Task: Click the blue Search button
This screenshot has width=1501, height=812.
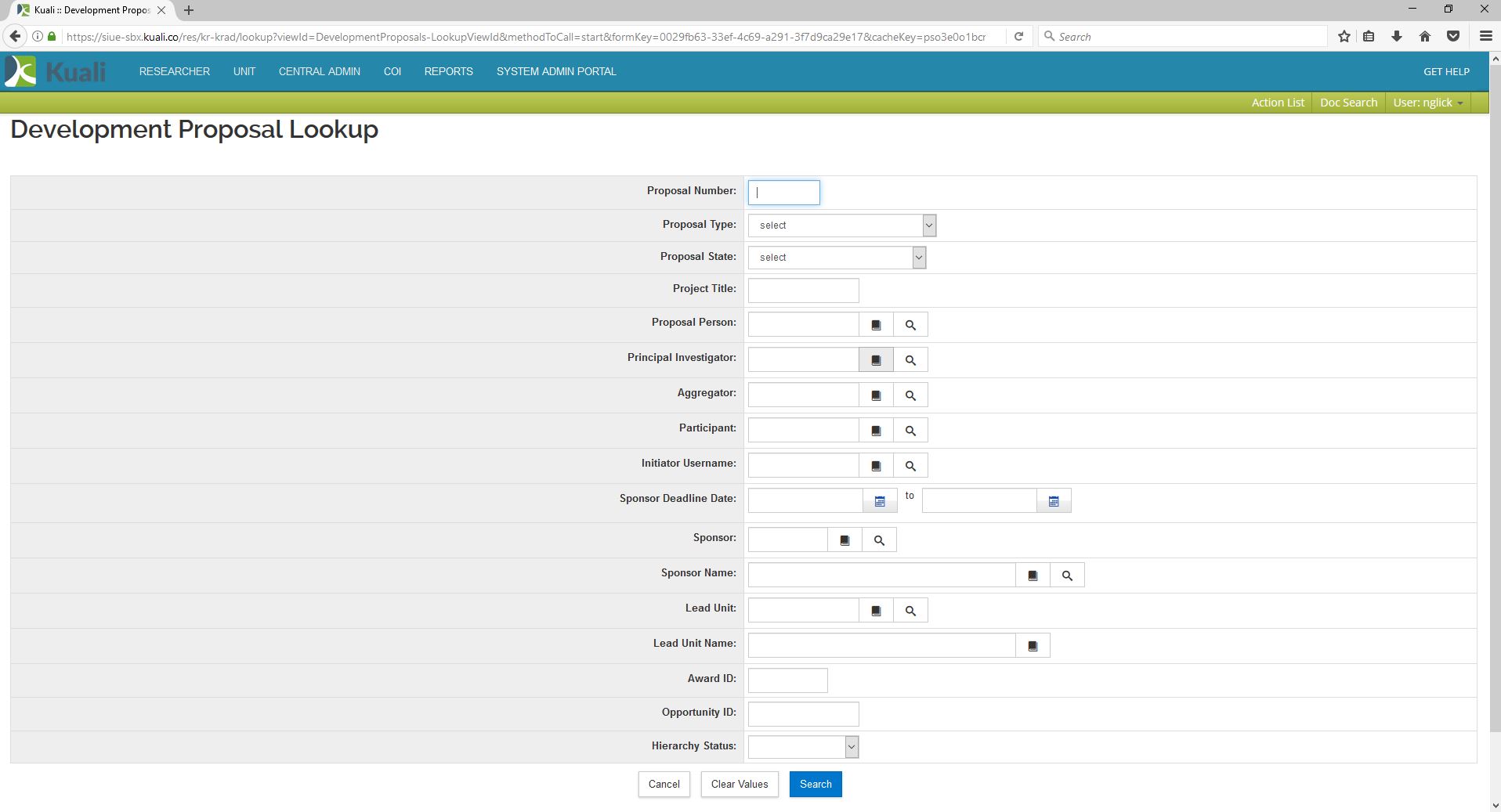Action: pos(816,784)
